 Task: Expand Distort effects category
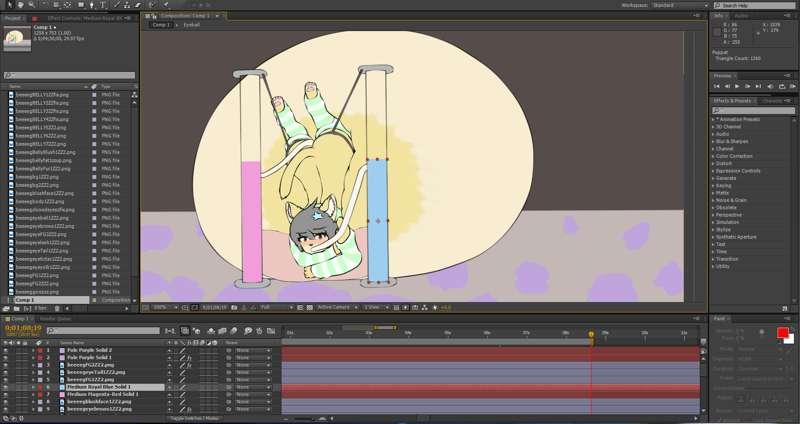coord(713,164)
